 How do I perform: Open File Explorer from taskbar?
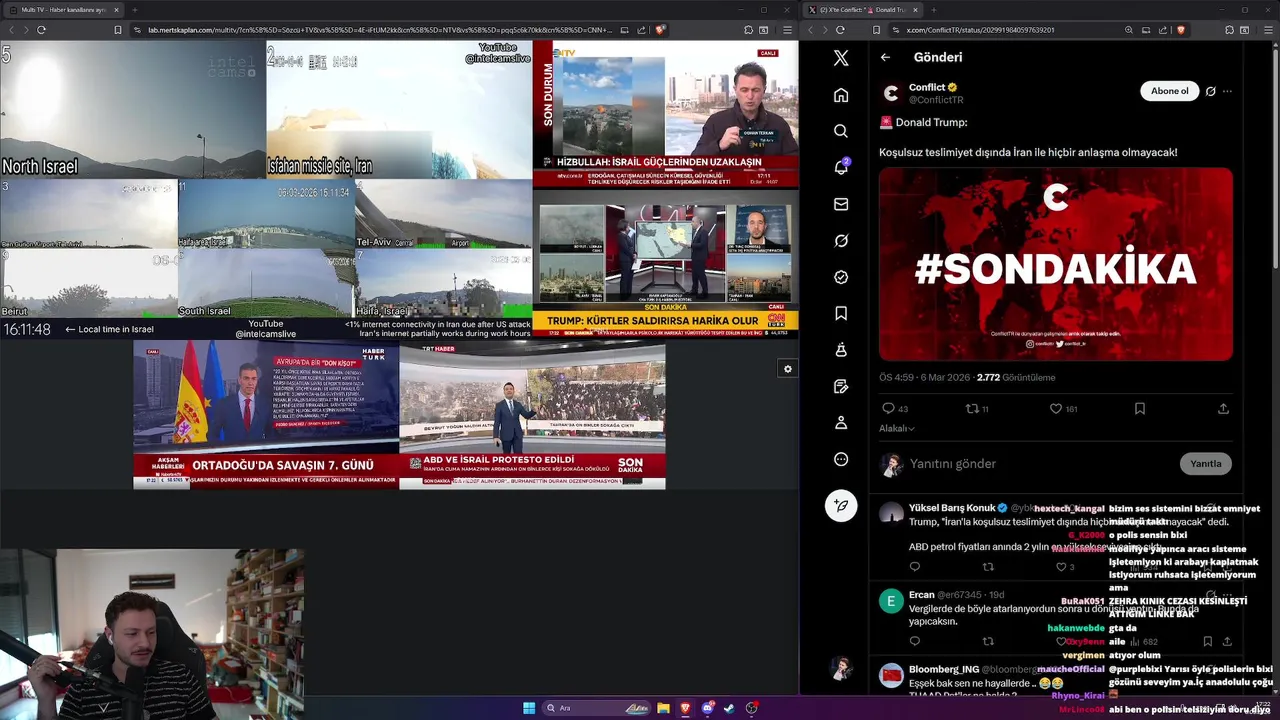click(663, 708)
